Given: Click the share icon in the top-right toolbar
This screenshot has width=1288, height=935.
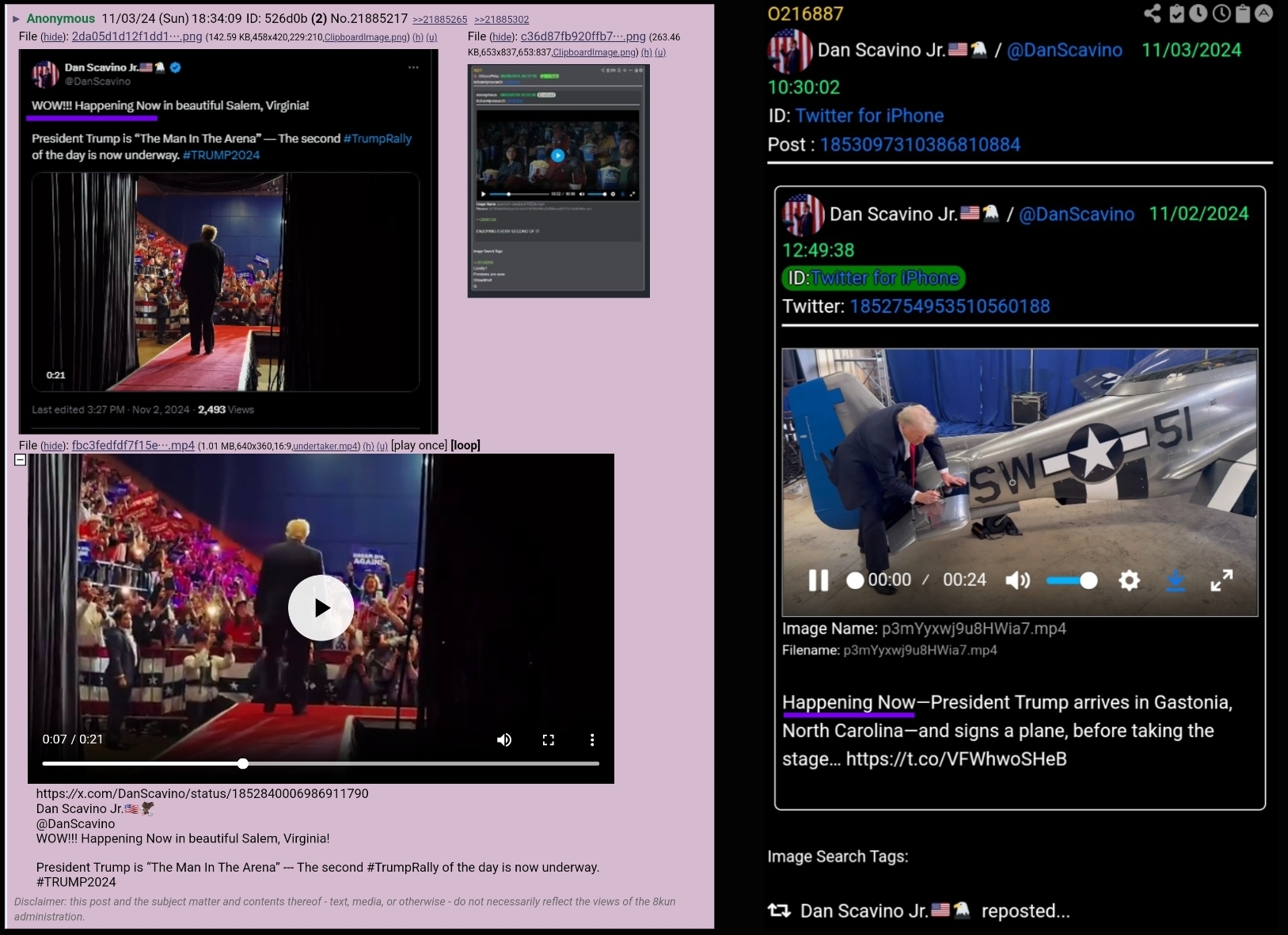Looking at the screenshot, I should pos(1153,13).
